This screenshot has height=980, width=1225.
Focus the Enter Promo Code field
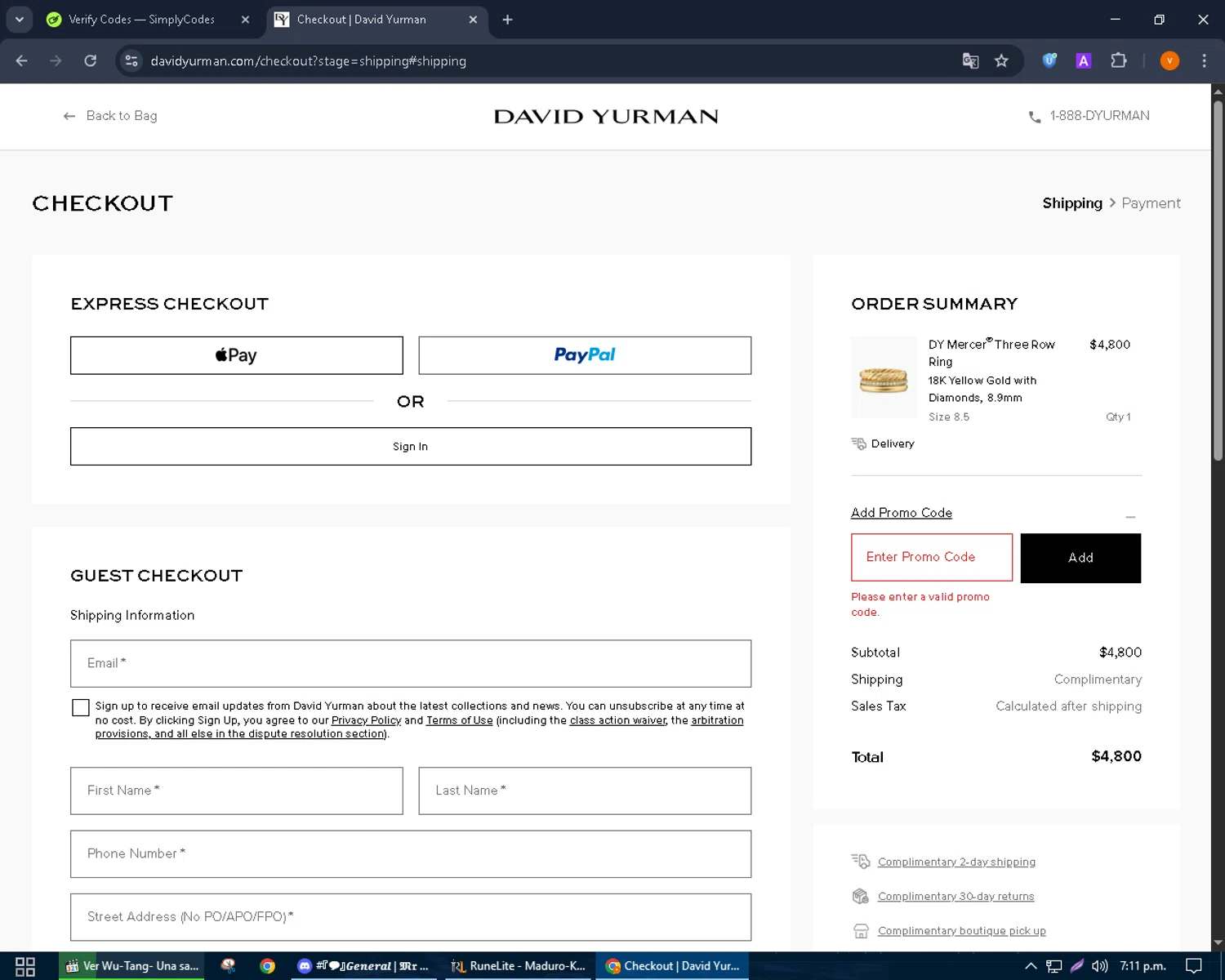(932, 558)
